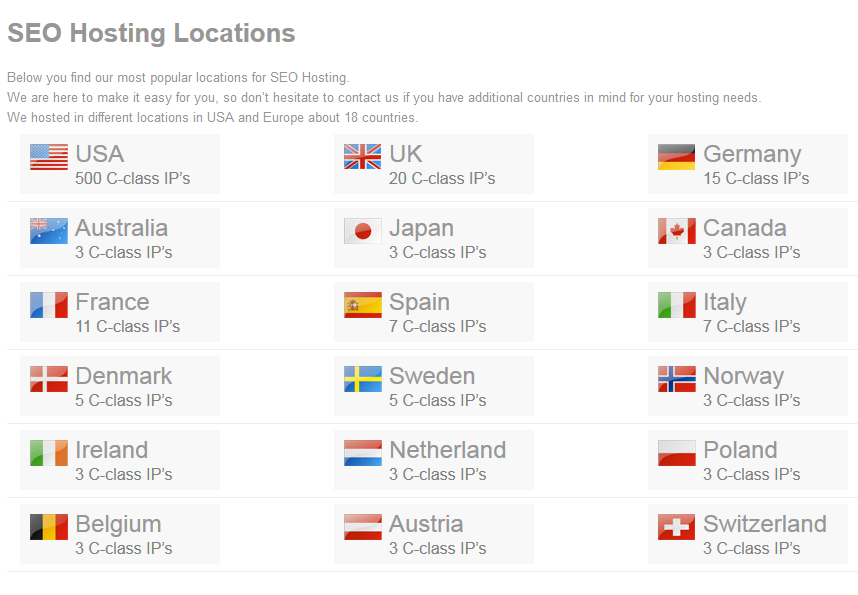Open the Italy location name
Viewport: 858px width, 595px height.
click(x=724, y=303)
